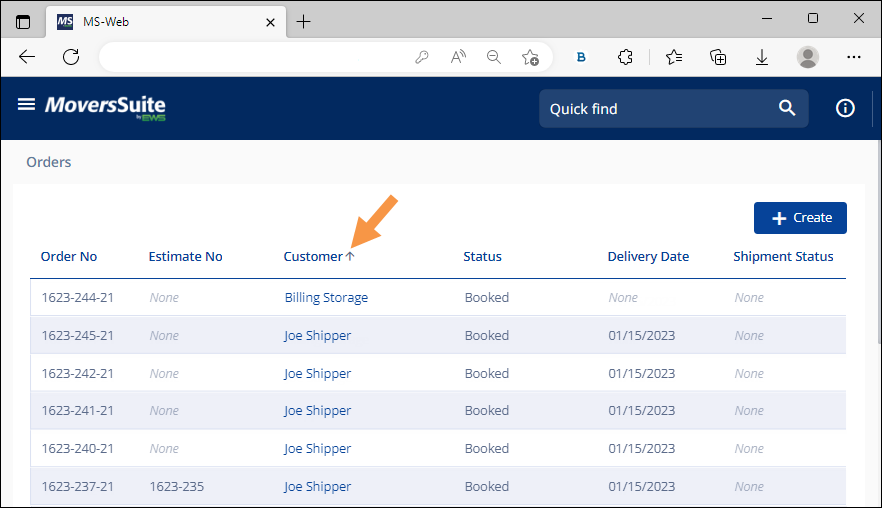The height and width of the screenshot is (508, 882).
Task: Close the MS-Web tab
Action: pos(270,23)
